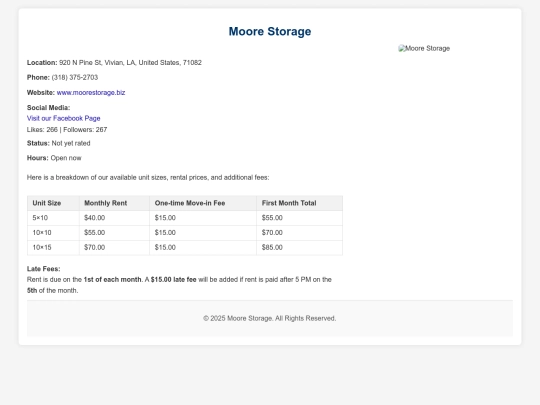
Task: Click the Likes: 266 | Followers: 267 line
Action: [x=67, y=130]
